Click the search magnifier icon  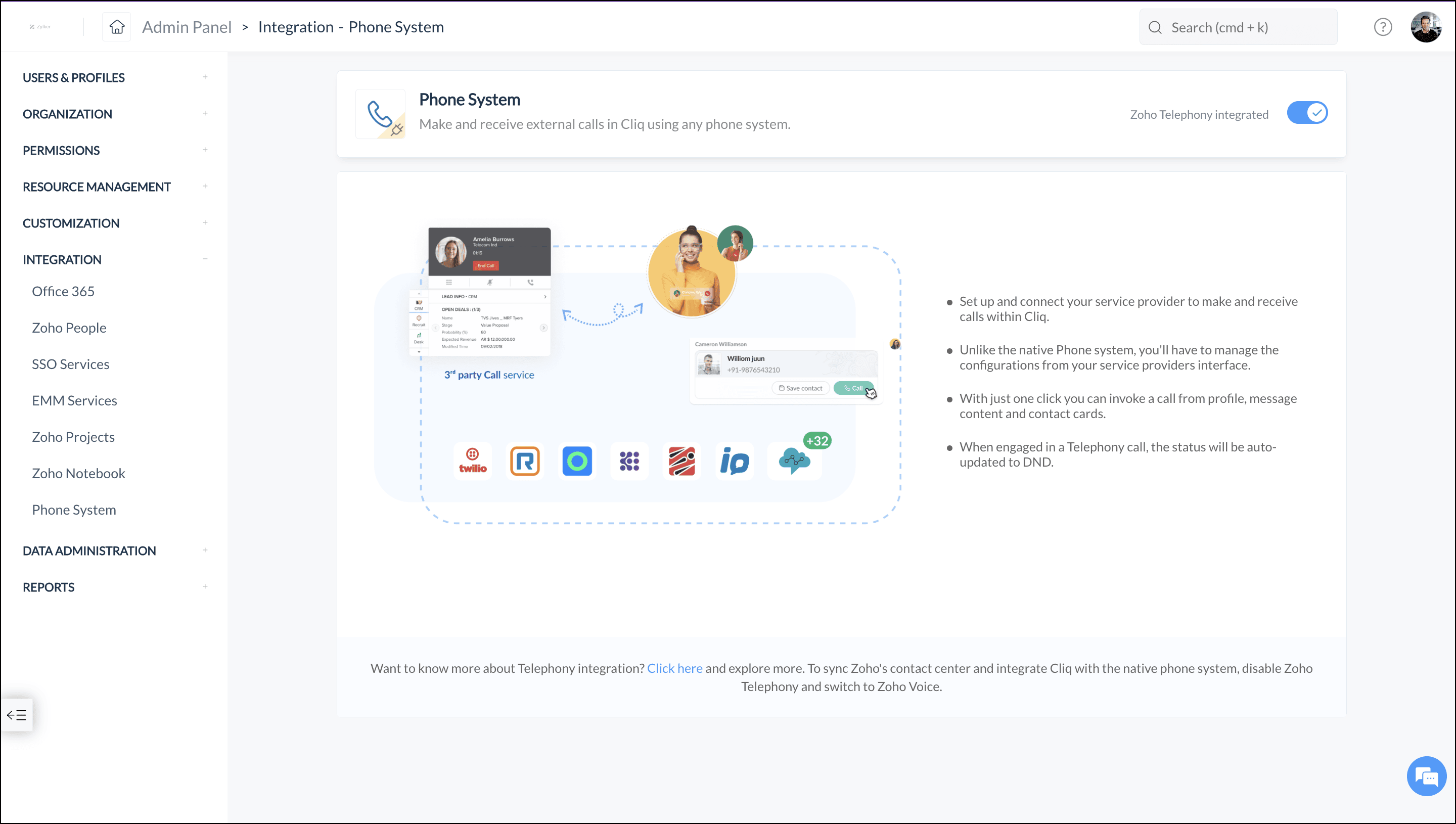pos(1155,27)
